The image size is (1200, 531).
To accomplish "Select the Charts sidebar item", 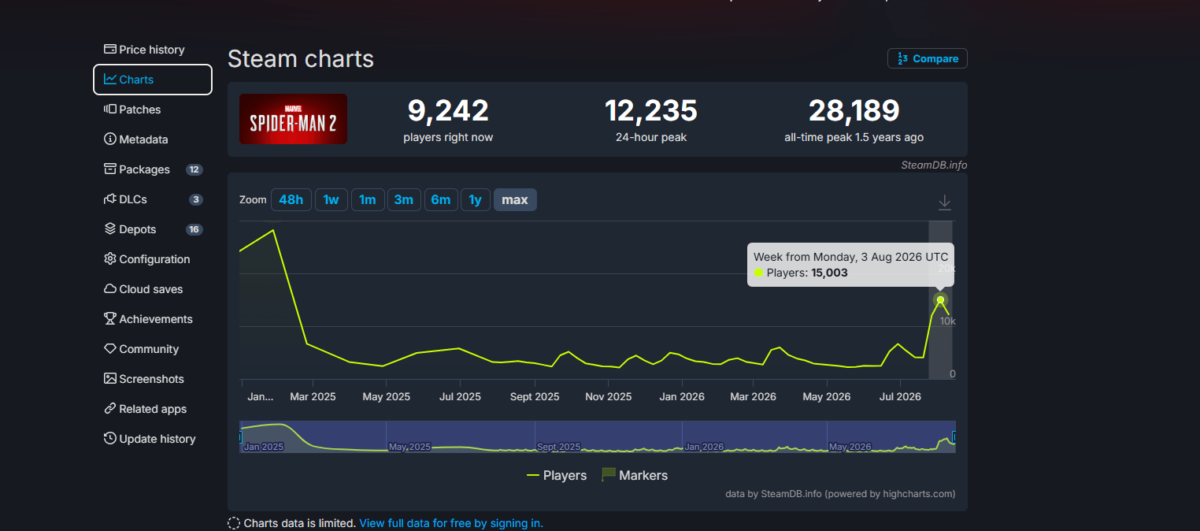I will click(x=152, y=79).
